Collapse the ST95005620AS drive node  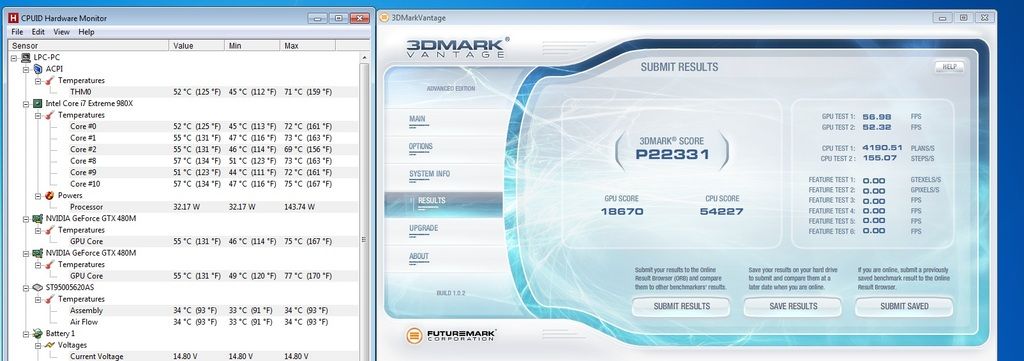pos(25,287)
